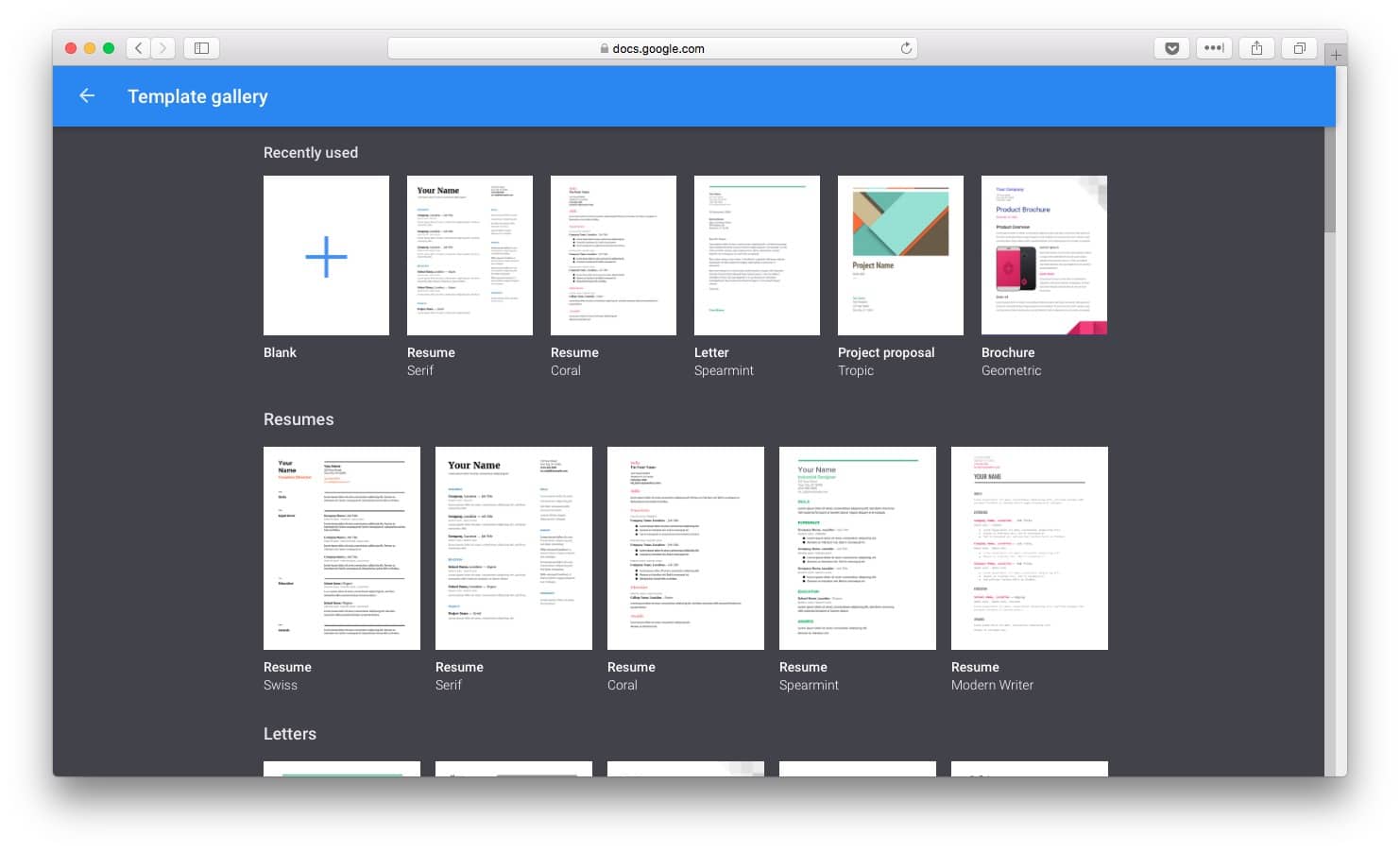This screenshot has width=1400, height=852.
Task: Reload the page with the refresh icon
Action: 906,48
